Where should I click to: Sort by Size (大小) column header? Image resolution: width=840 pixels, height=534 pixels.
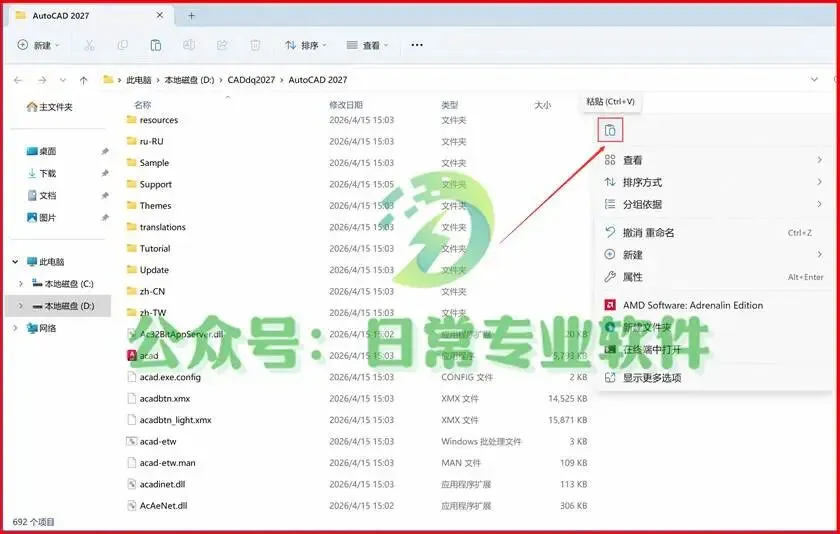point(542,105)
